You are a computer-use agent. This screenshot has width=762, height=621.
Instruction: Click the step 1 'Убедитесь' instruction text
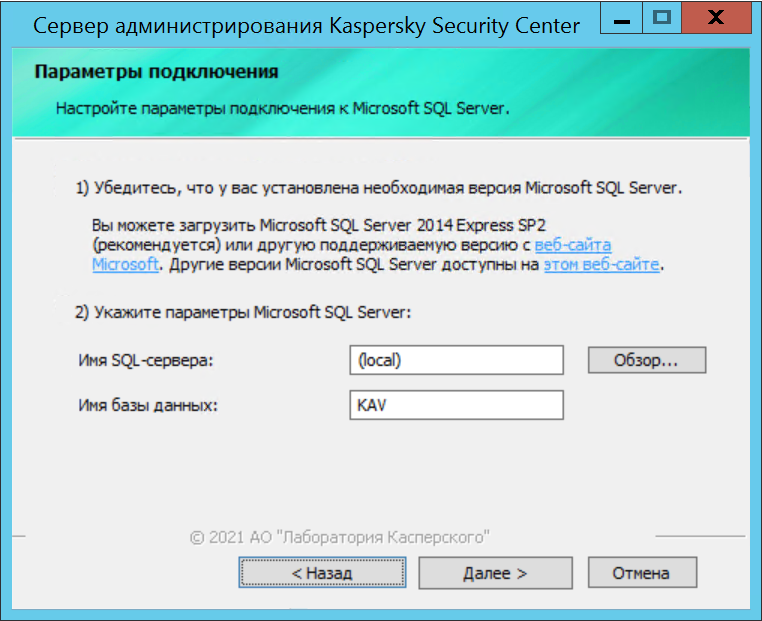click(379, 187)
